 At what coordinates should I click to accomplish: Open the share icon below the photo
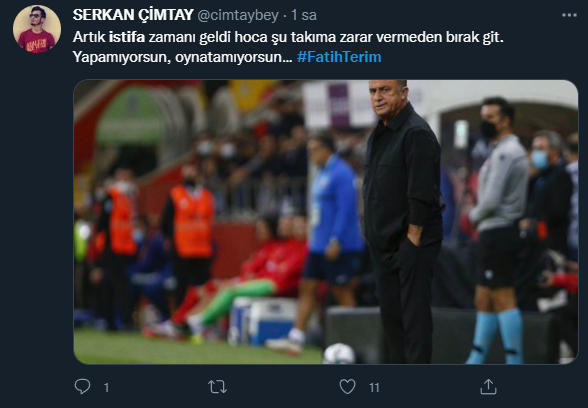(488, 387)
